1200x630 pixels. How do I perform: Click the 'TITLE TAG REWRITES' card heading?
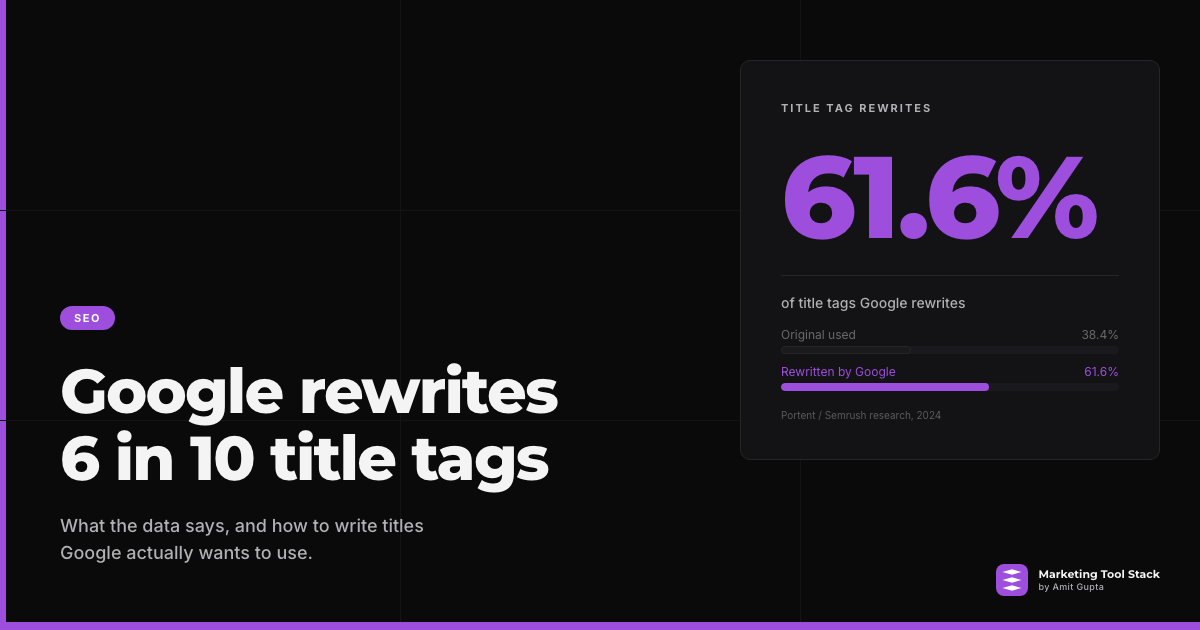[x=856, y=108]
